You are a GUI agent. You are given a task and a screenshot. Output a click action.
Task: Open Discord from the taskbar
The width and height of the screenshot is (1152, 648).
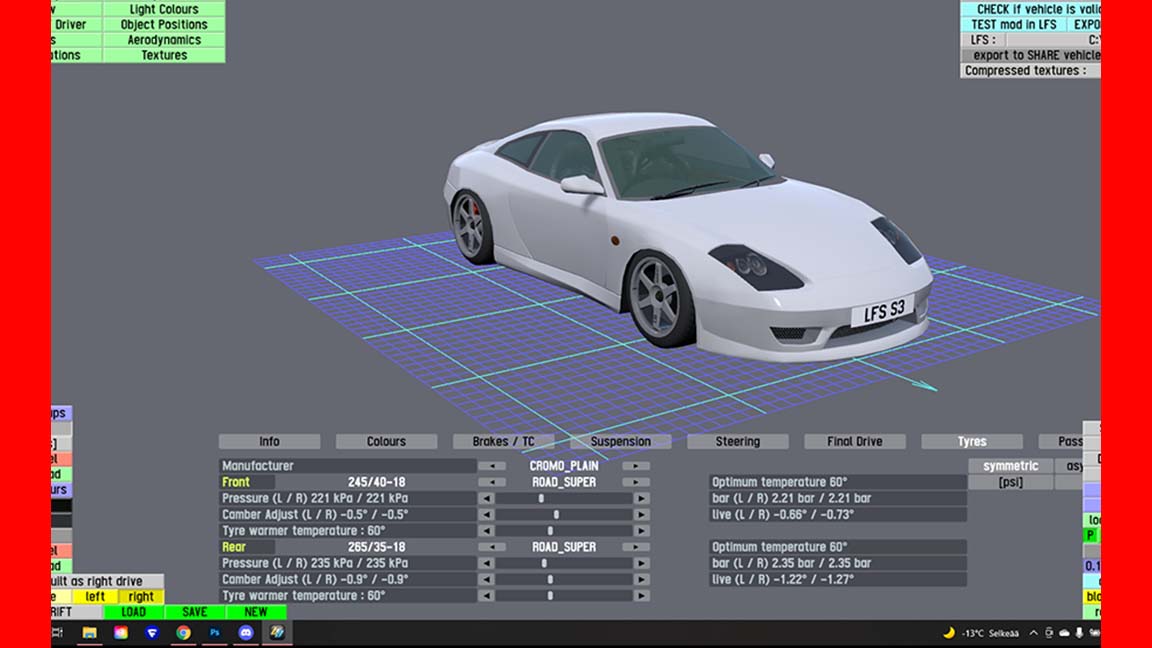pos(245,633)
